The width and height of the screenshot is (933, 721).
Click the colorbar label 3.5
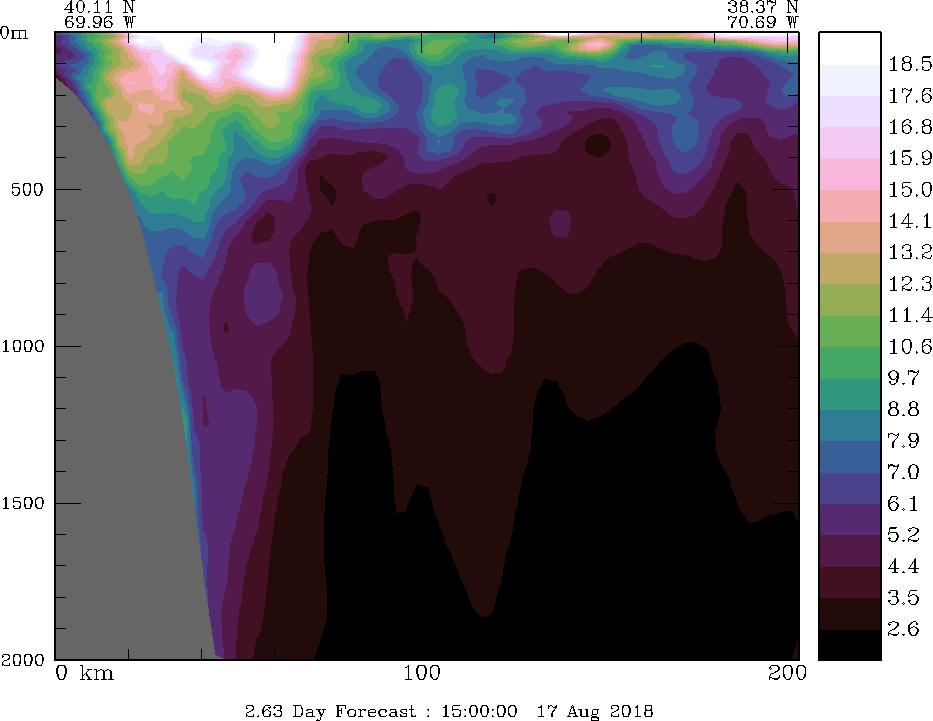tap(903, 598)
